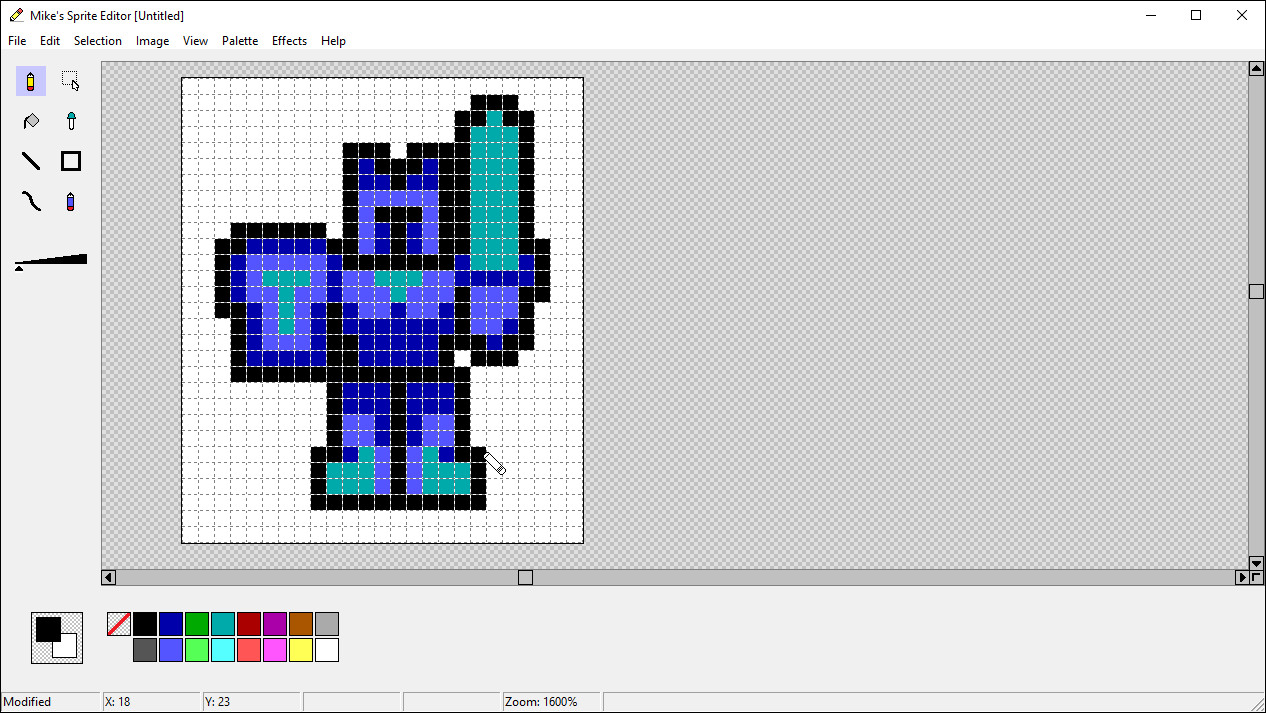
Task: Select the Rectangle shape tool
Action: (x=70, y=161)
